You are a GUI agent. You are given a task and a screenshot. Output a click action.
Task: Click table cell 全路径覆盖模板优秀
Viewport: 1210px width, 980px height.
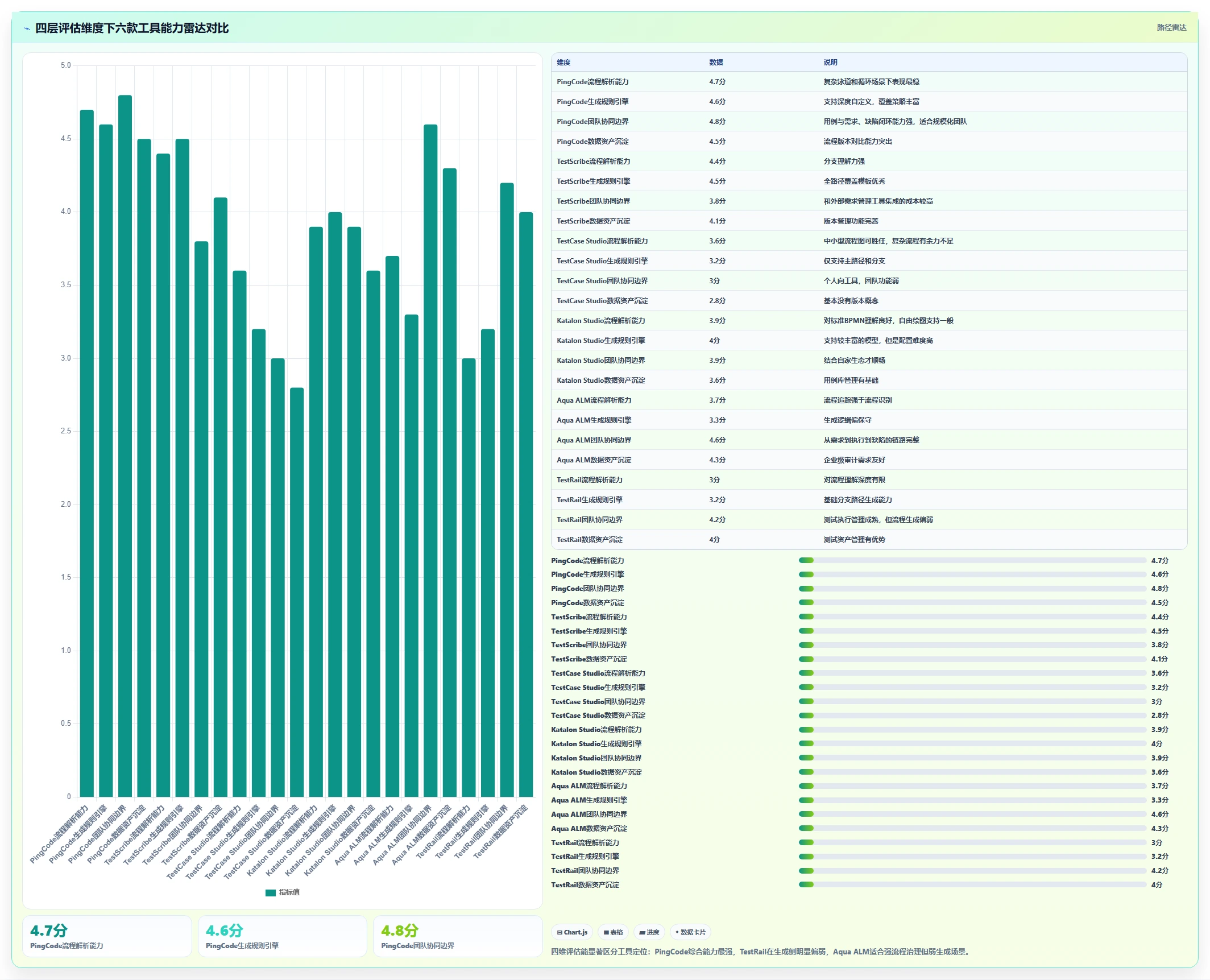click(854, 181)
